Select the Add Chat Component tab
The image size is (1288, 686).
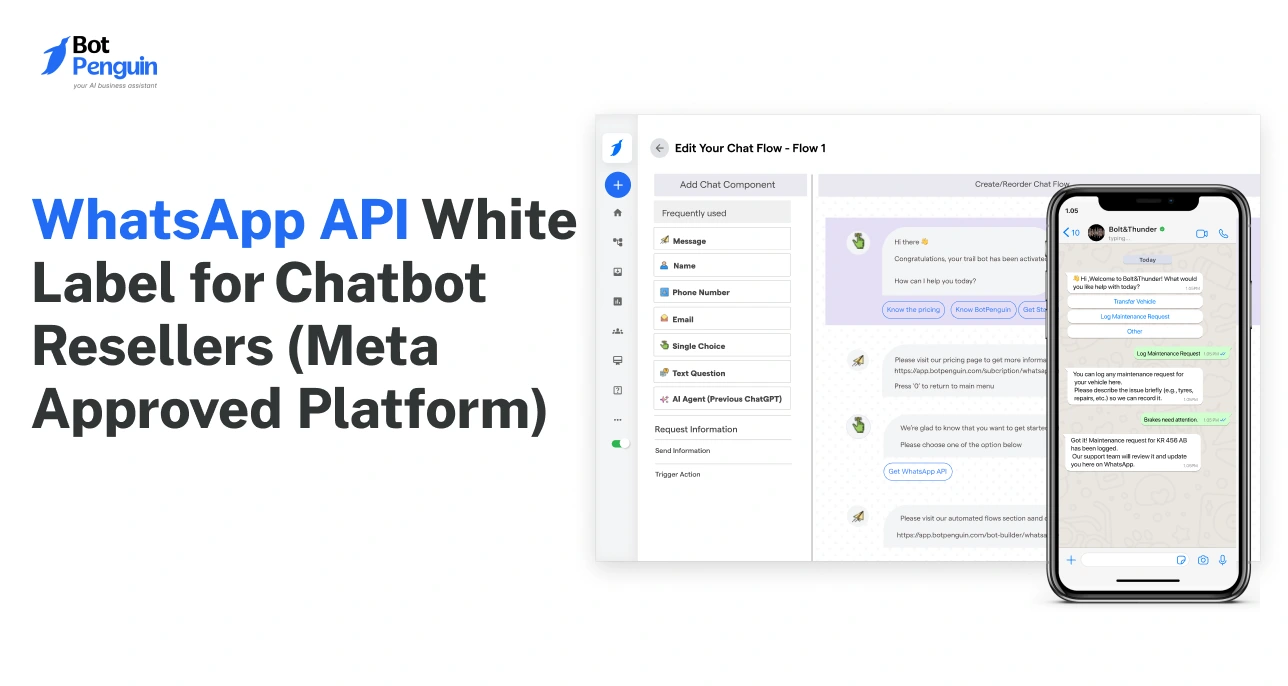(x=730, y=185)
